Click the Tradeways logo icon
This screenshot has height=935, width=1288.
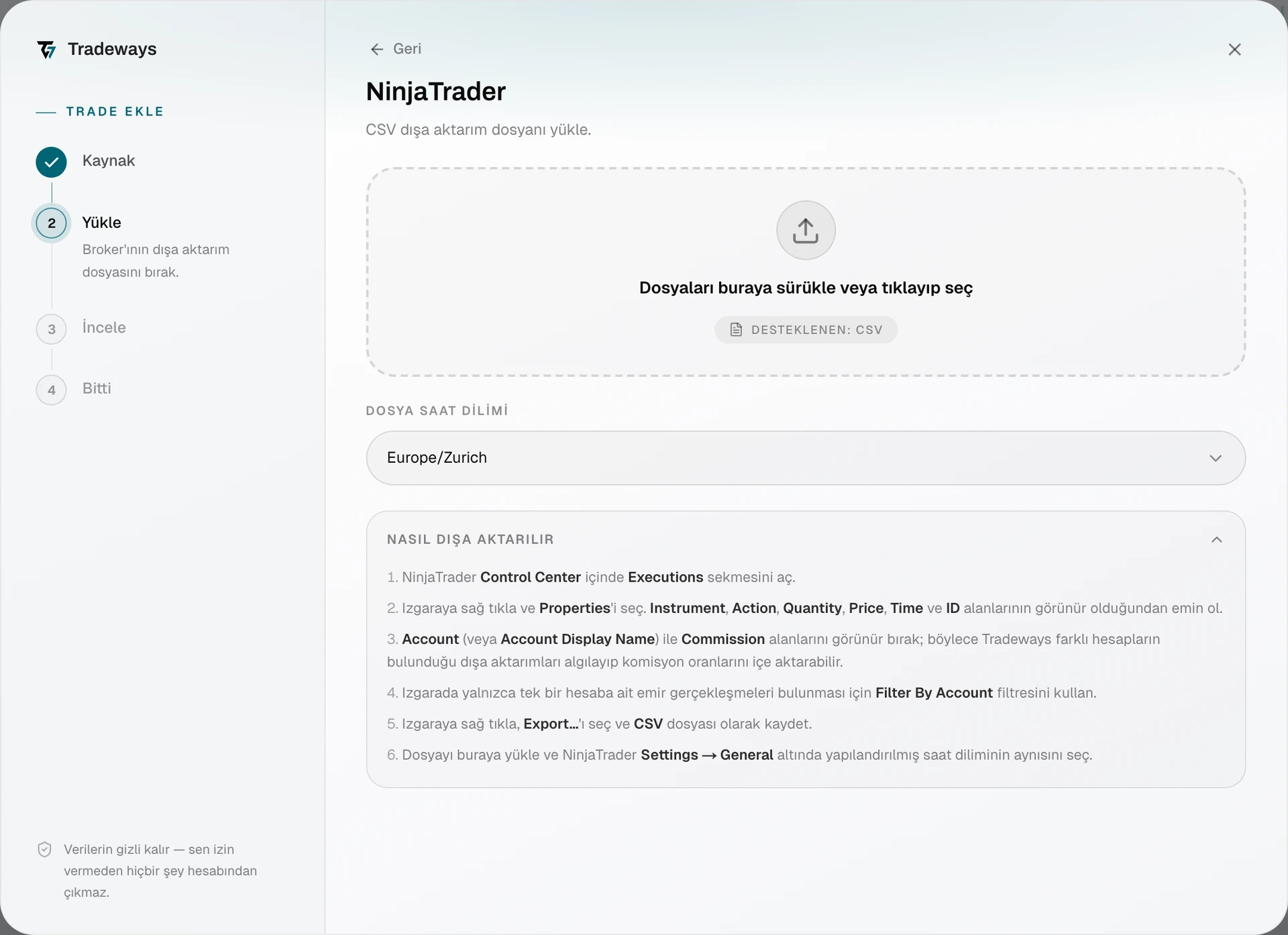(x=47, y=50)
